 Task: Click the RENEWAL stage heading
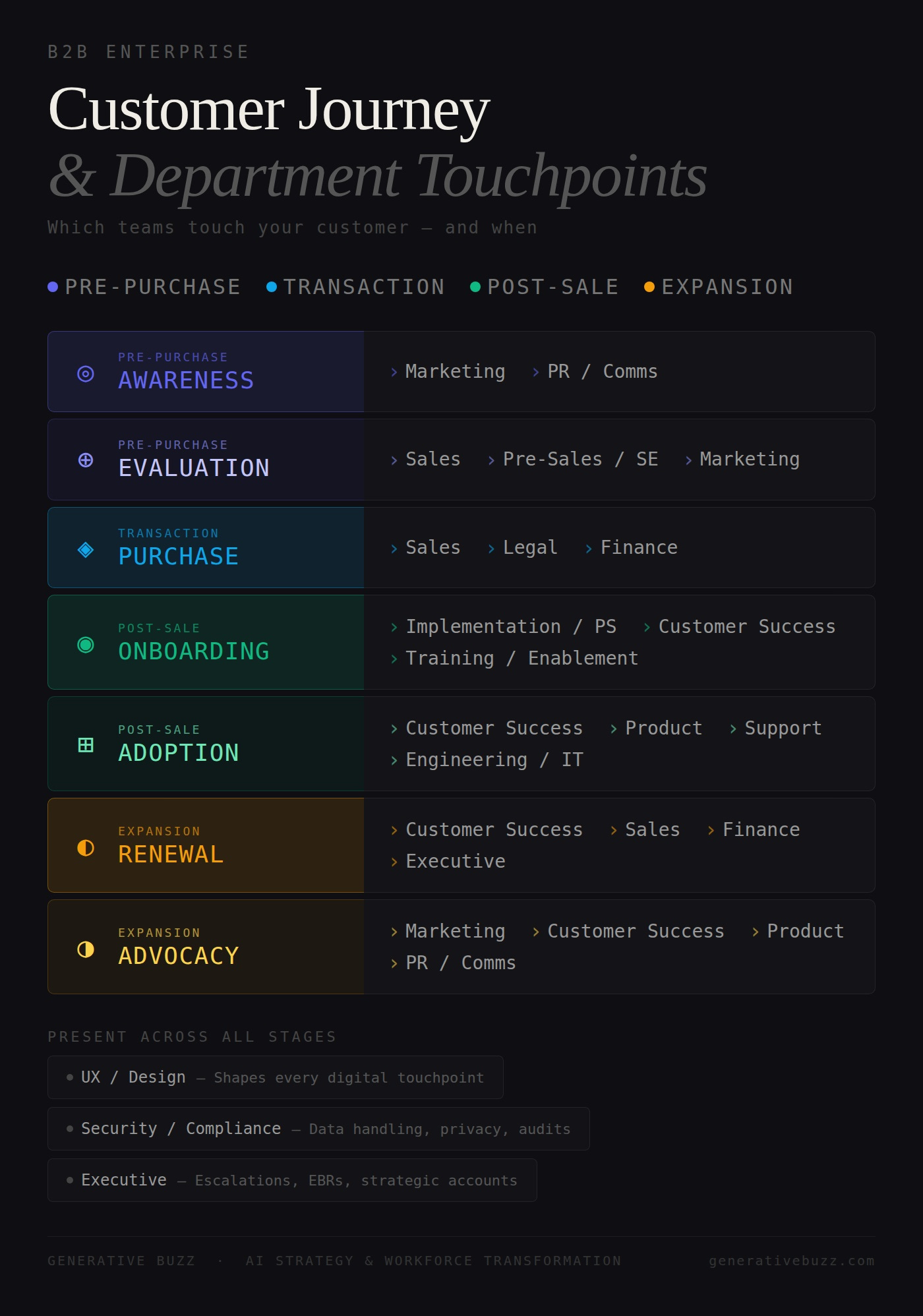(171, 854)
